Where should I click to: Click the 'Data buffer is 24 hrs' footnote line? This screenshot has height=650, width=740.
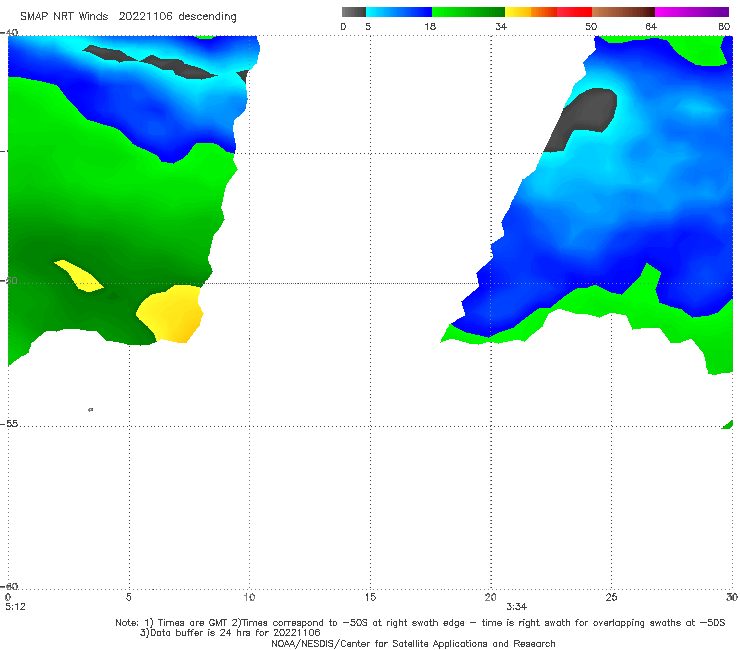[230, 633]
